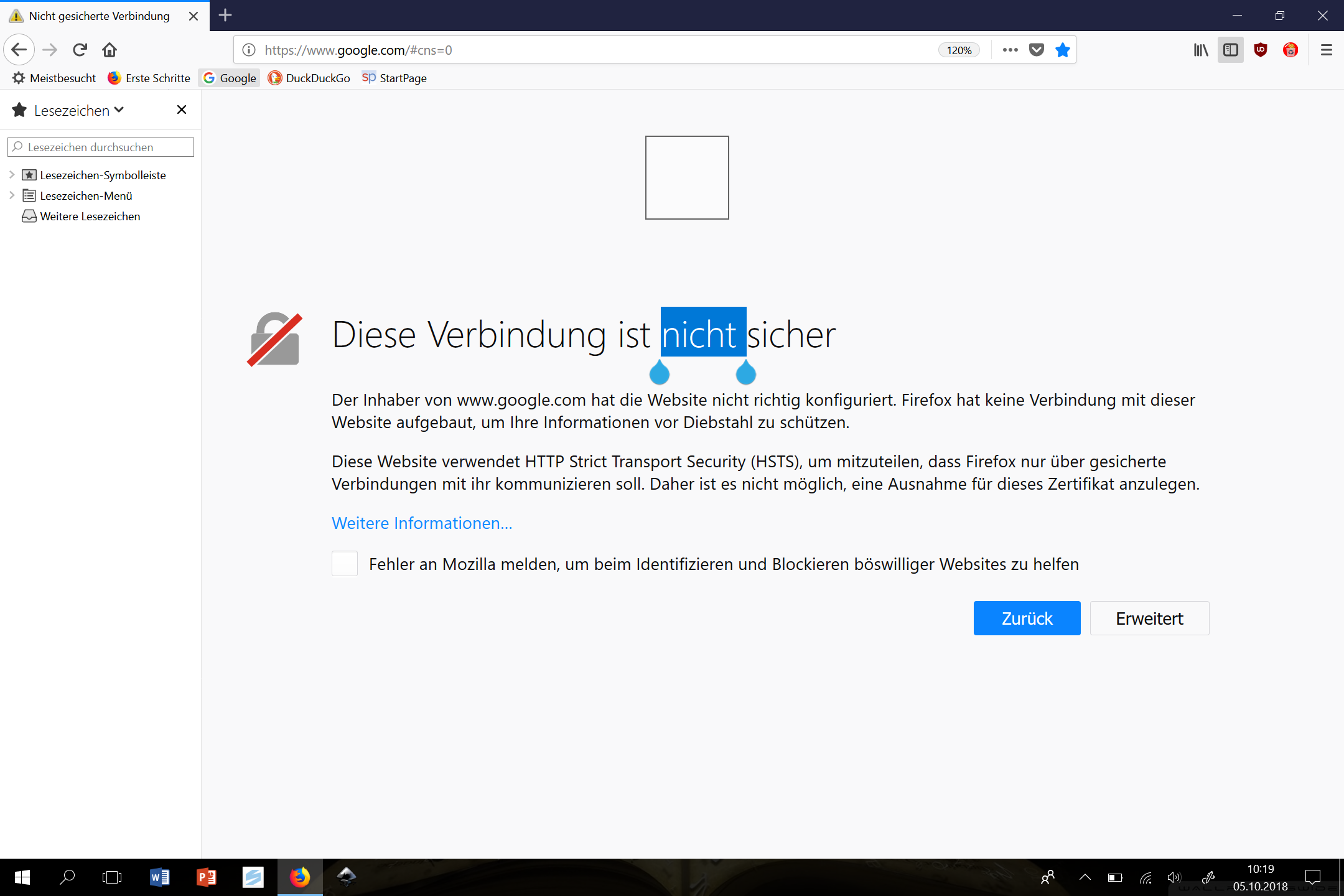Click the Lesezeichen durchsuchen search field
The width and height of the screenshot is (1344, 896).
click(101, 147)
